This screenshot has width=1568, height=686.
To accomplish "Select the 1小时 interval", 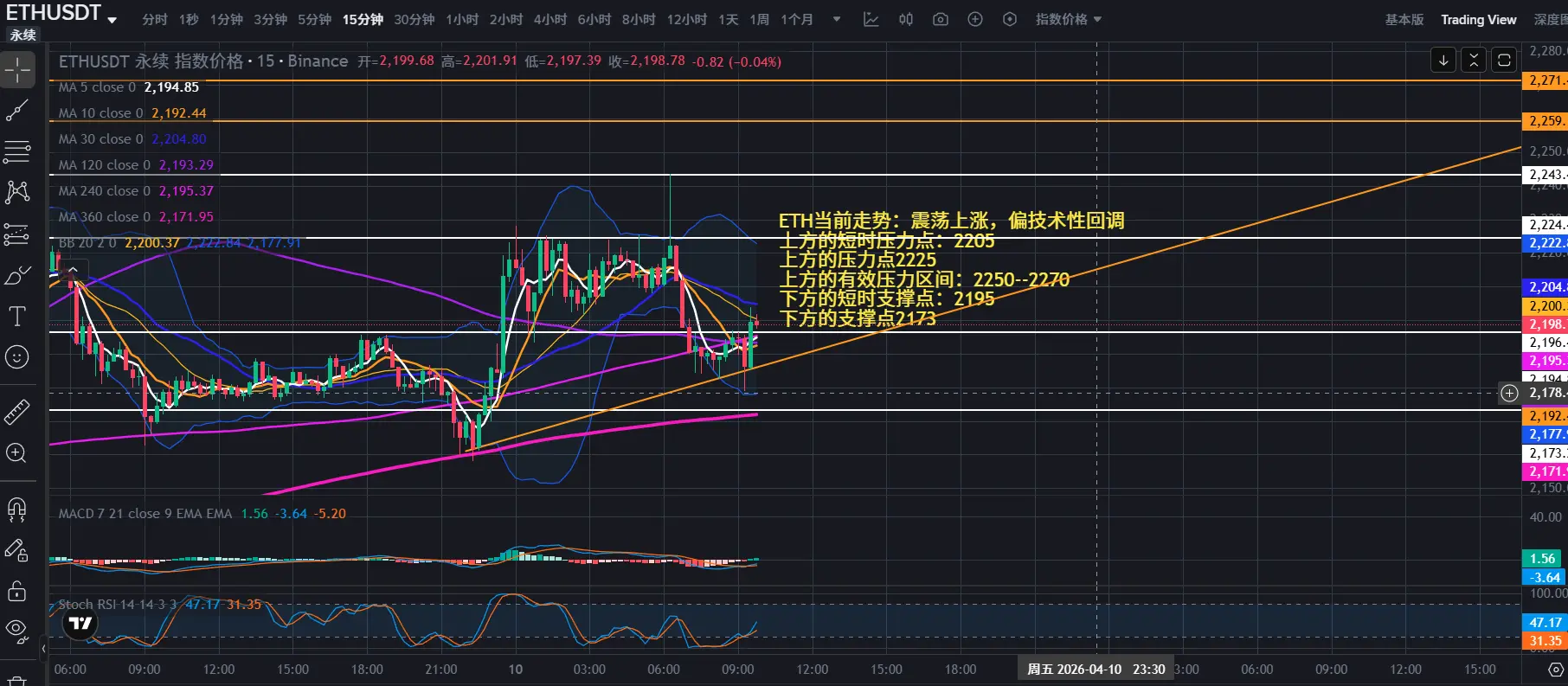I will coord(462,19).
